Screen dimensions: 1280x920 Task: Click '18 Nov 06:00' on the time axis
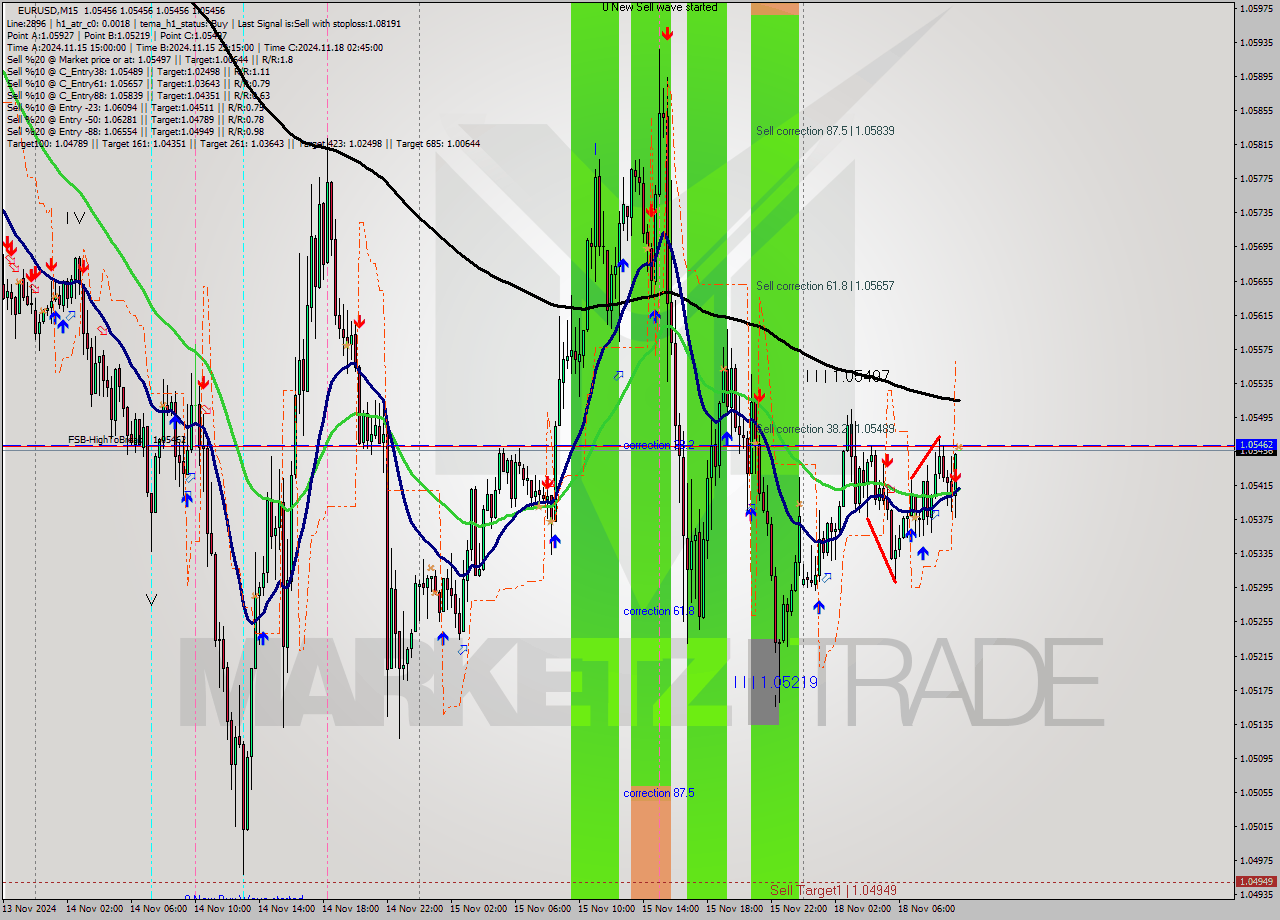(927, 909)
